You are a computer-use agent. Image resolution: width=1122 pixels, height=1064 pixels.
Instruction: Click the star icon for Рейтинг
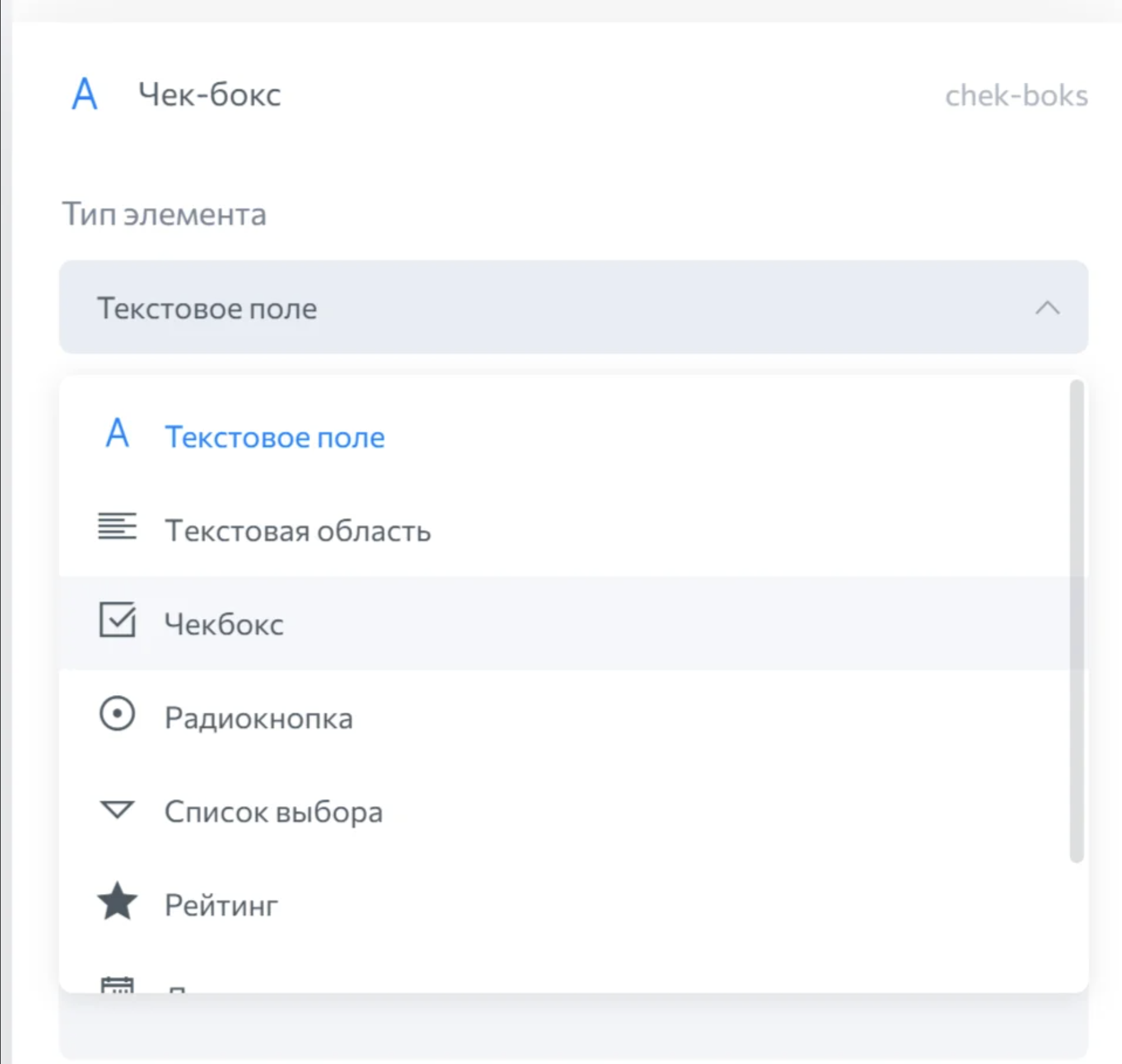point(117,902)
